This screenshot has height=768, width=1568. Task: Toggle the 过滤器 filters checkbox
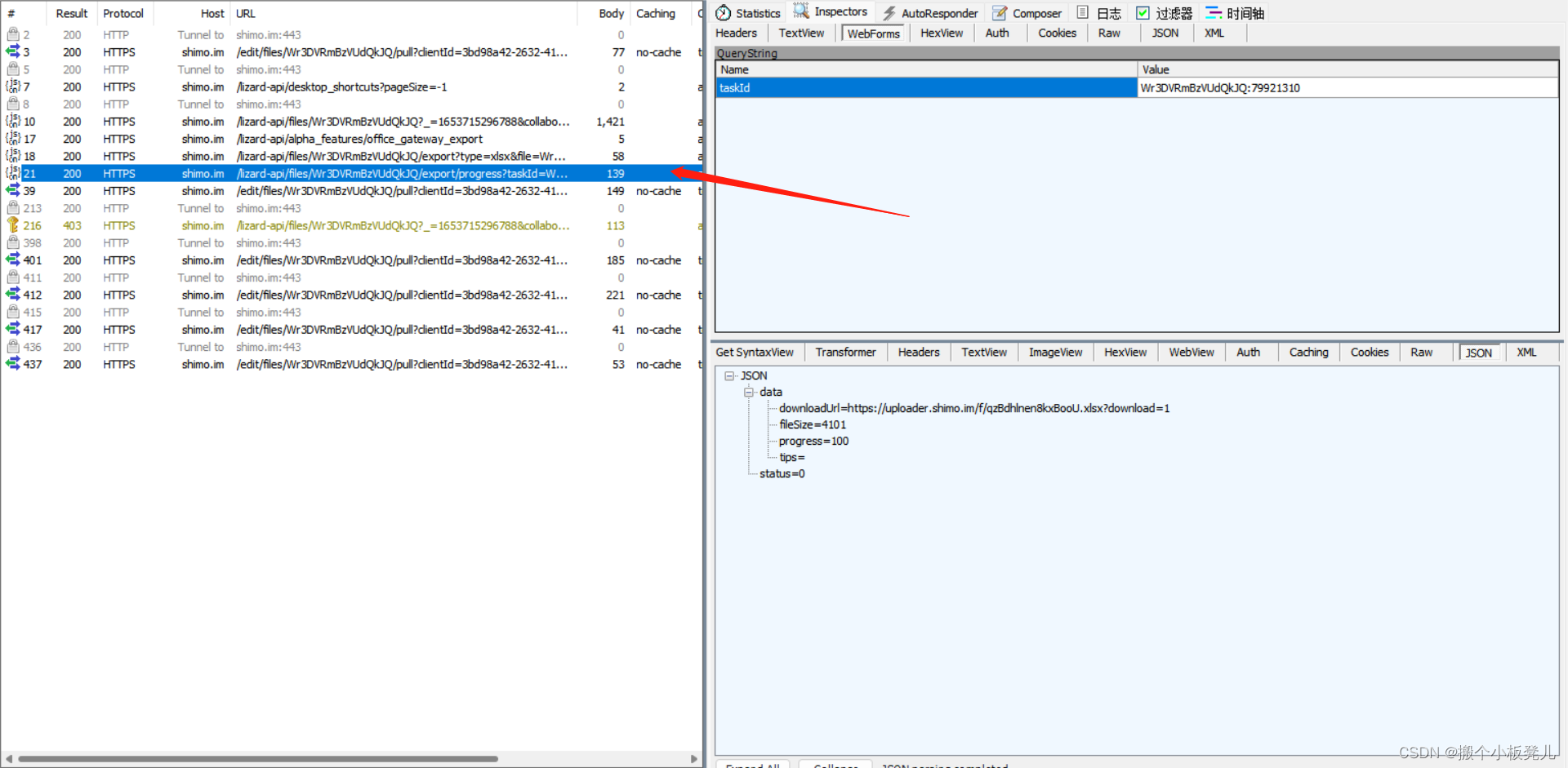1143,13
